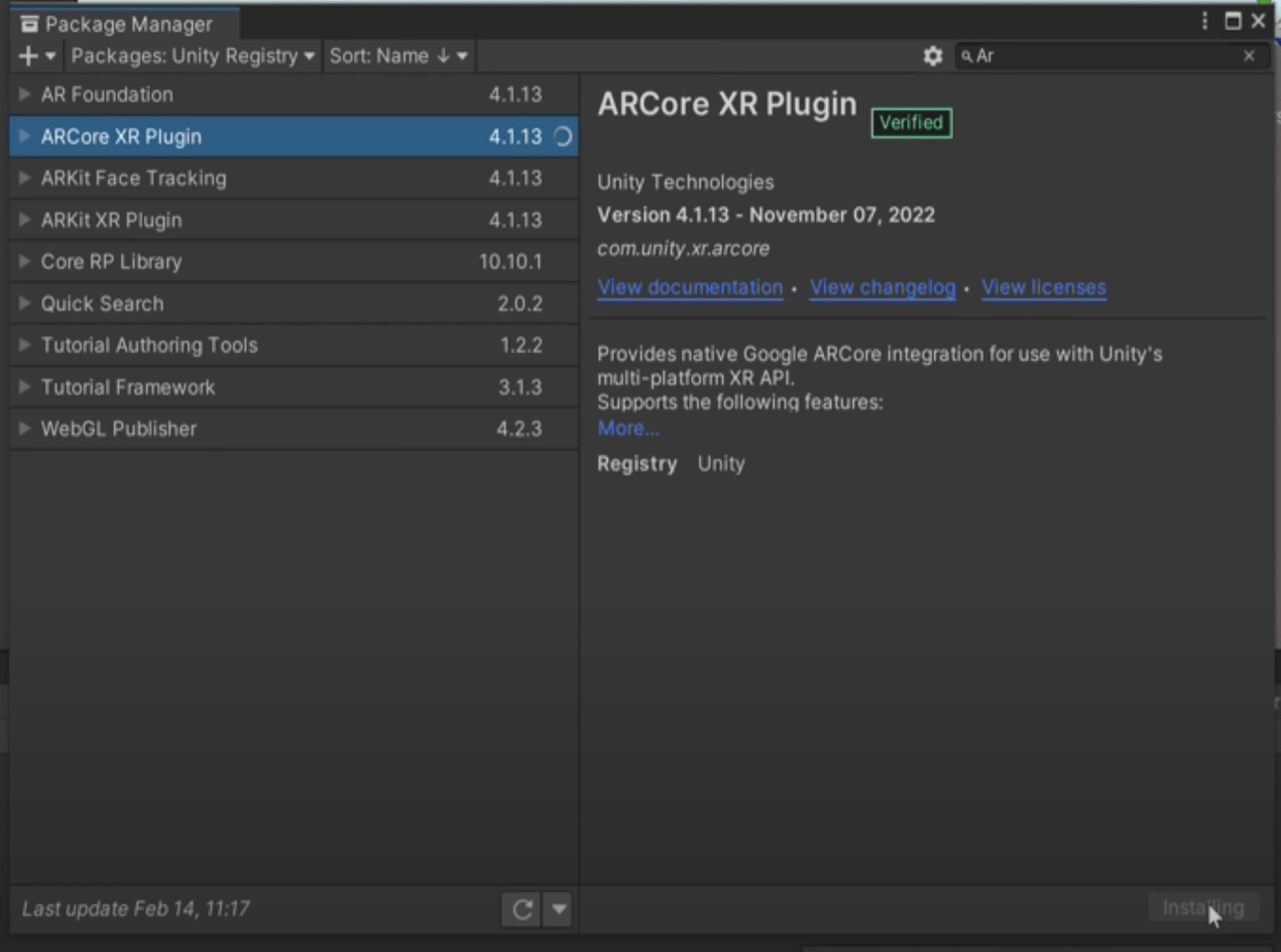This screenshot has width=1281, height=952.
Task: Open the refresh options dropdown arrow
Action: (558, 908)
